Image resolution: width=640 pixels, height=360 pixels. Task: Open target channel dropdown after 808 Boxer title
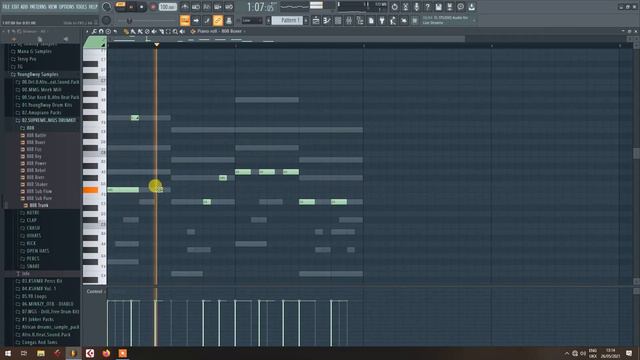tap(244, 31)
